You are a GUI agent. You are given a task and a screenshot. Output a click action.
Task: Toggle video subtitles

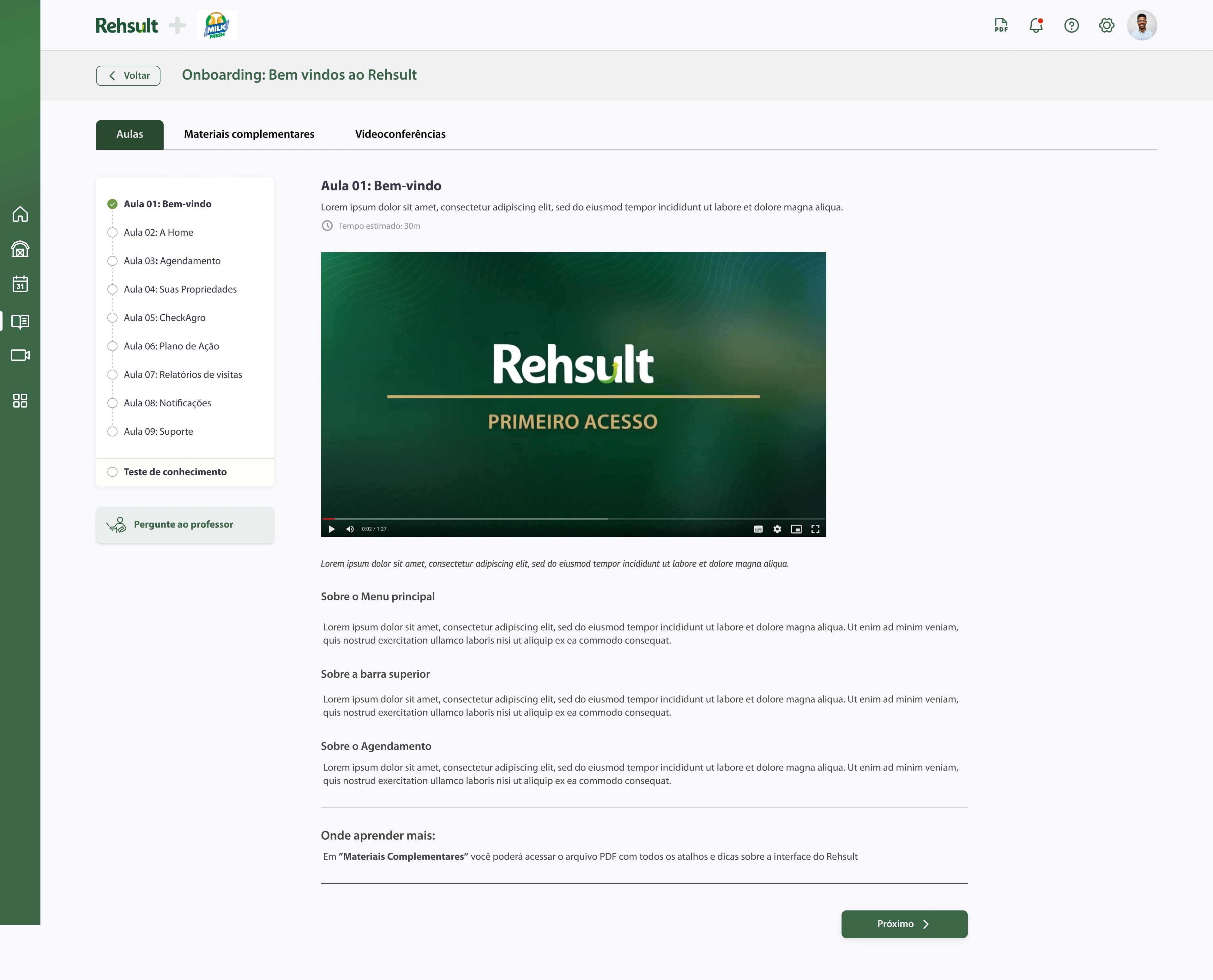click(x=758, y=529)
